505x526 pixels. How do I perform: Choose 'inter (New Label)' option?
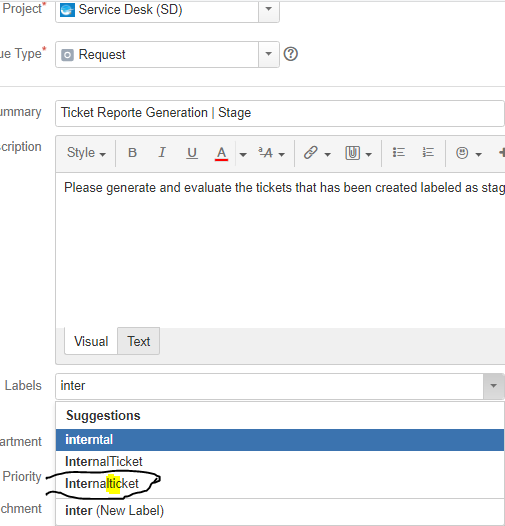[280, 511]
